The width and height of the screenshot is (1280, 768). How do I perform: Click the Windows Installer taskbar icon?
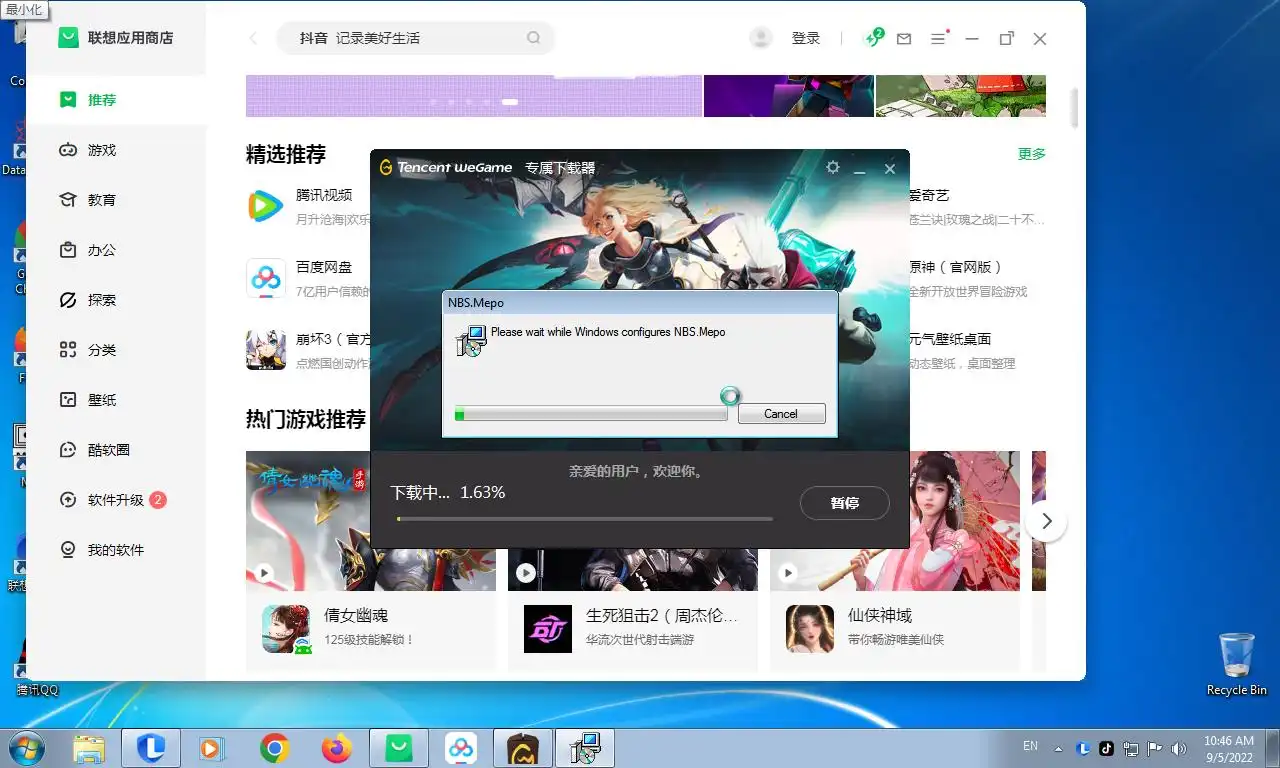click(x=585, y=748)
